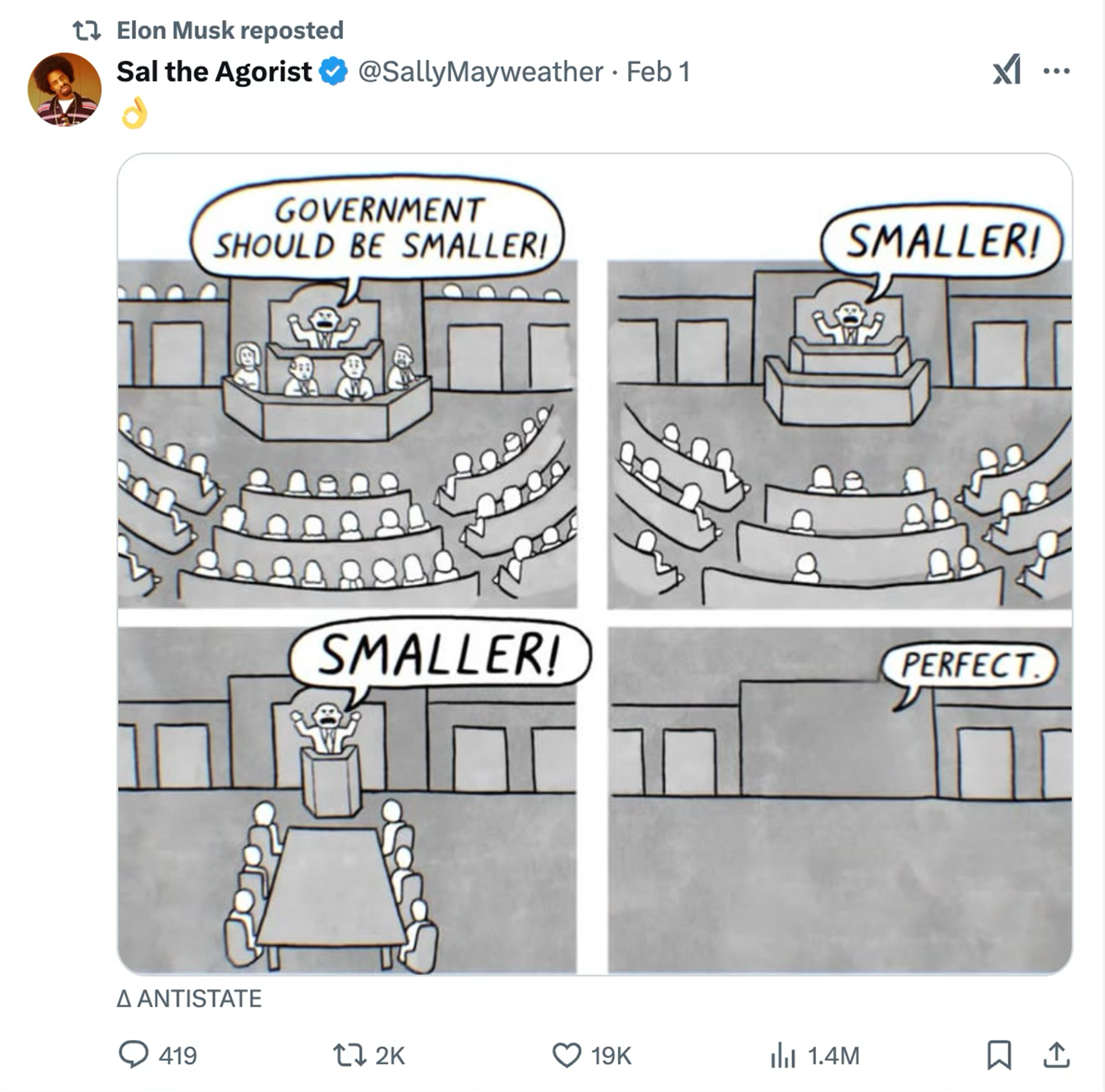Repost using the retweet arrows icon

pyautogui.click(x=349, y=1056)
